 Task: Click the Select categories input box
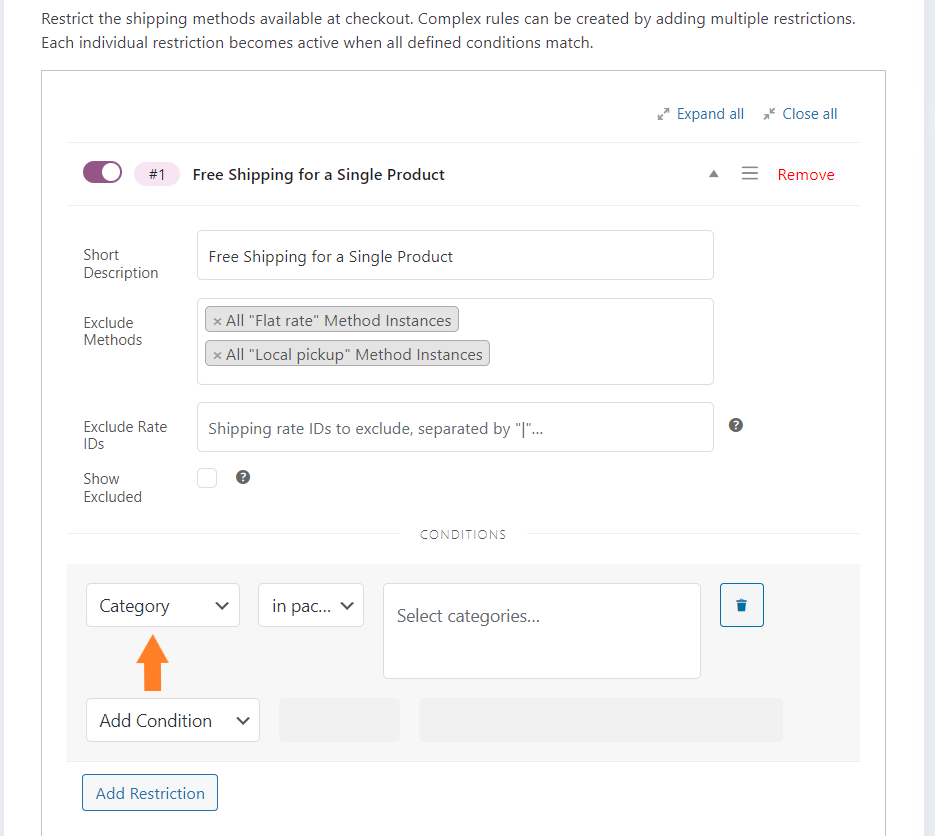point(541,631)
